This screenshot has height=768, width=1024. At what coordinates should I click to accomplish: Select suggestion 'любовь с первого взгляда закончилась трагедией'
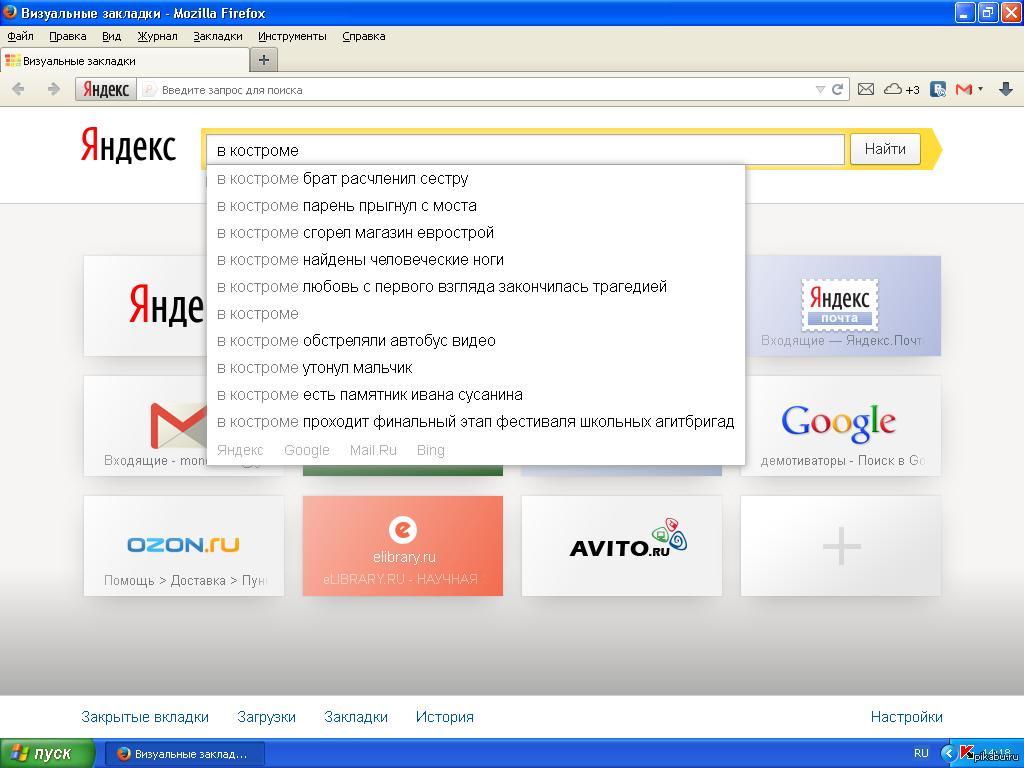tap(475, 287)
